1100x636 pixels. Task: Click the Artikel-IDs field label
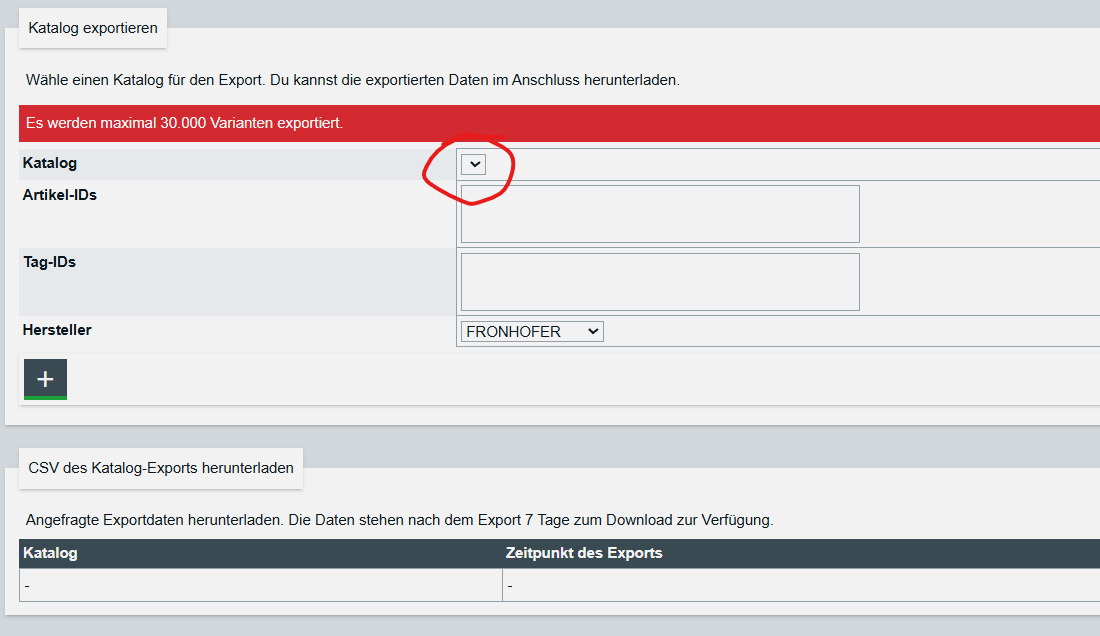[60, 195]
